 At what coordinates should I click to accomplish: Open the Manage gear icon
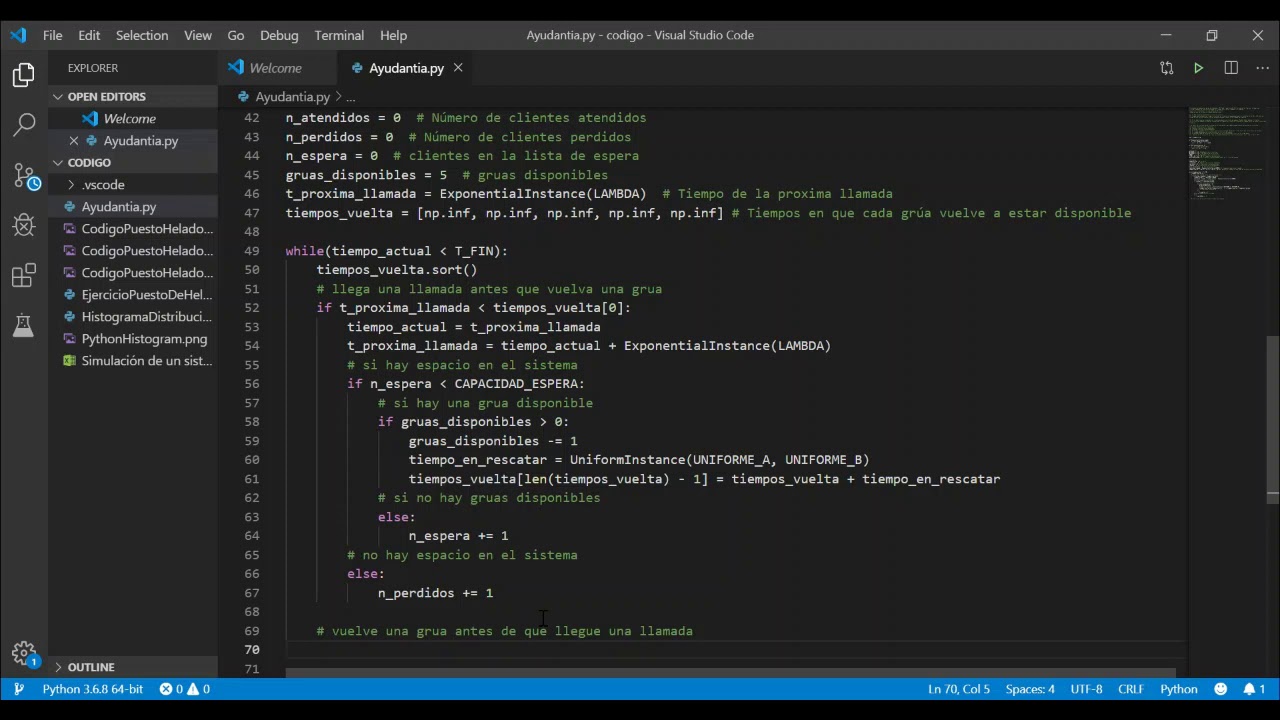point(24,653)
